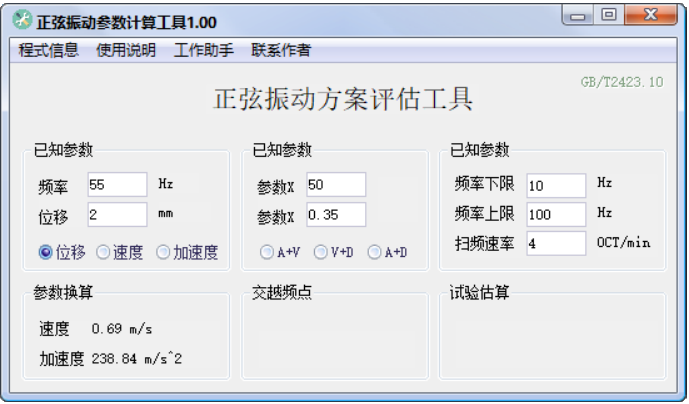Open the 程式信息 menu

click(48, 50)
